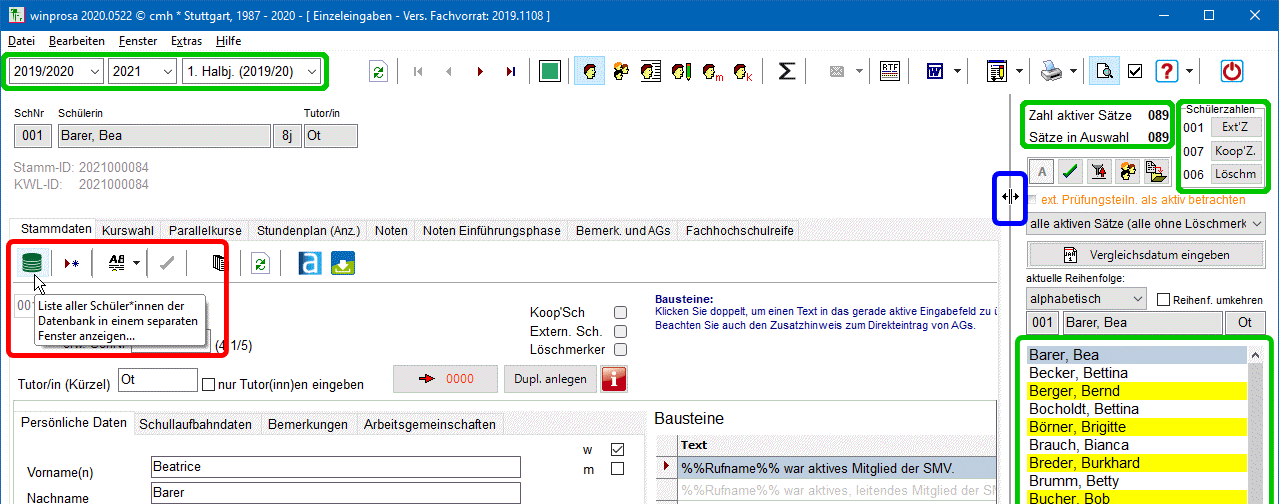Click the printer icon in toolbar
The width and height of the screenshot is (1279, 504).
click(x=1051, y=71)
